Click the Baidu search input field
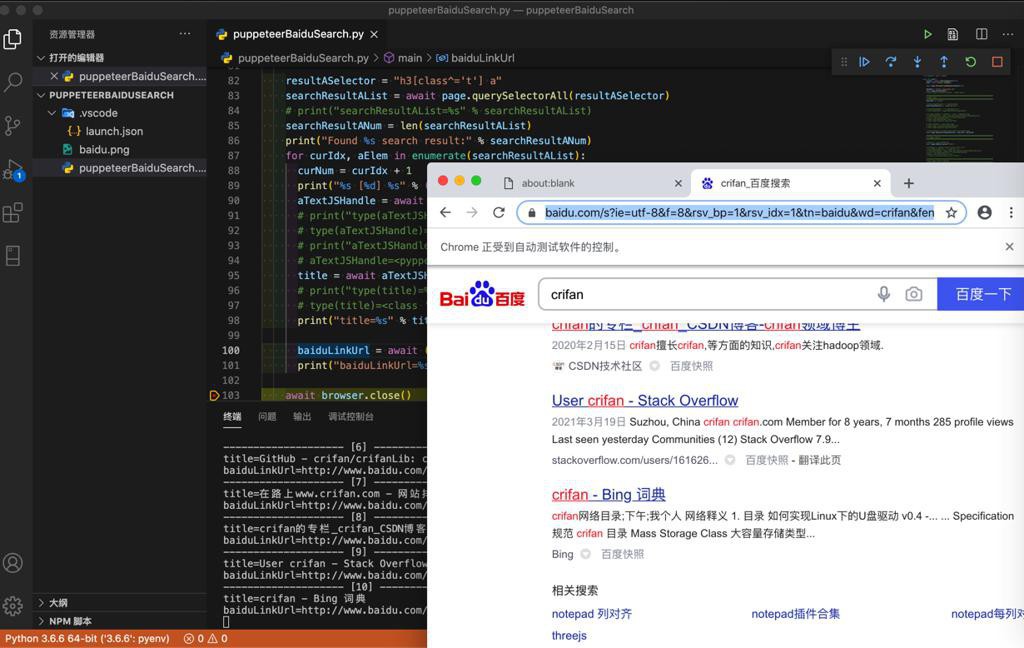1024x648 pixels. 709,295
